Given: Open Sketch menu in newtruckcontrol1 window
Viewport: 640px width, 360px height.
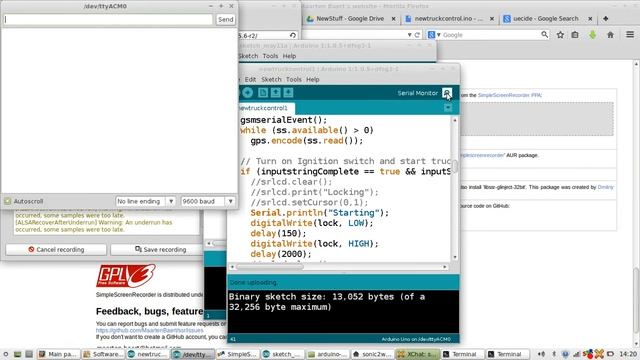Looking at the screenshot, I should pyautogui.click(x=271, y=80).
